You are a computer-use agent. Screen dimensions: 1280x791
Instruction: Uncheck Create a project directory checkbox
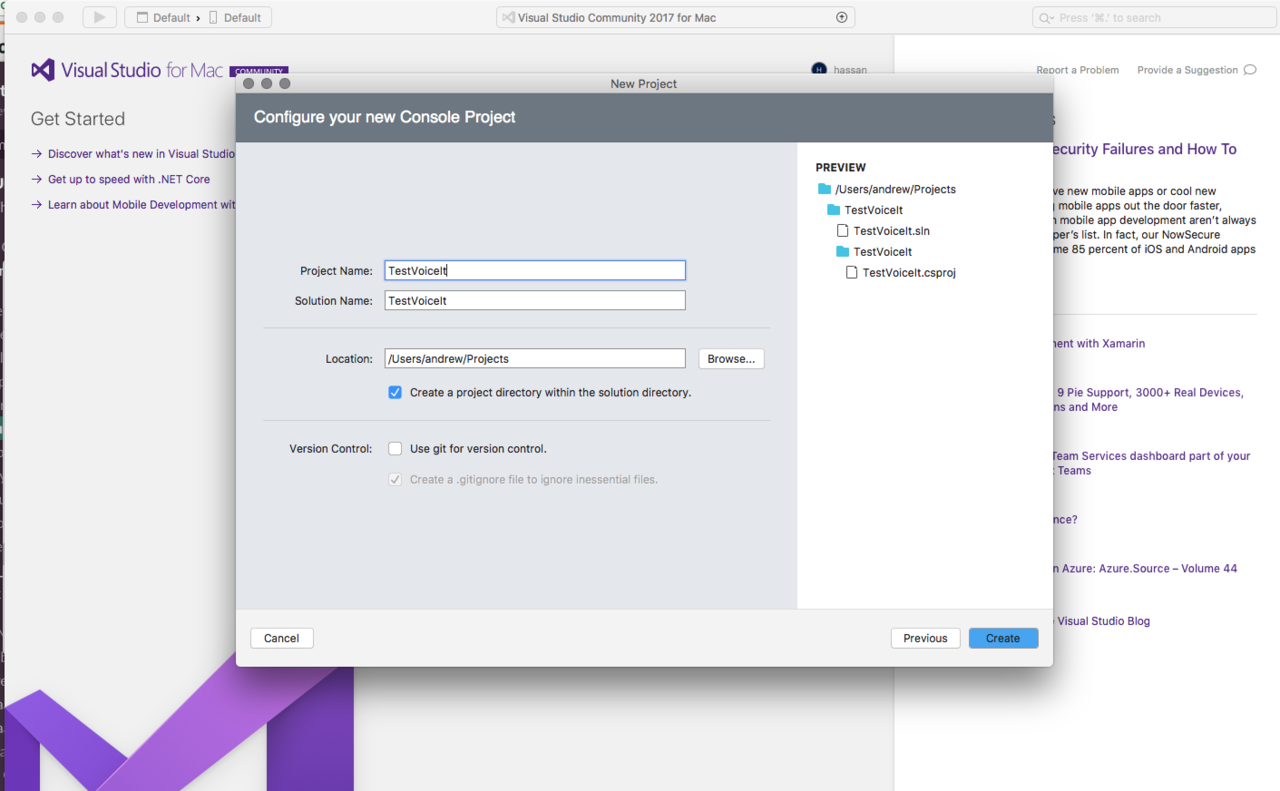[x=395, y=393]
